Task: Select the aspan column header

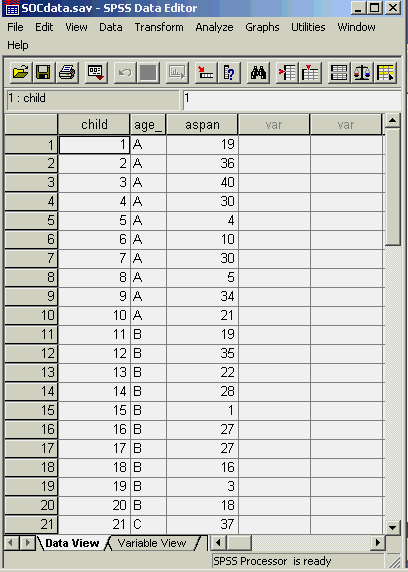Action: 202,125
